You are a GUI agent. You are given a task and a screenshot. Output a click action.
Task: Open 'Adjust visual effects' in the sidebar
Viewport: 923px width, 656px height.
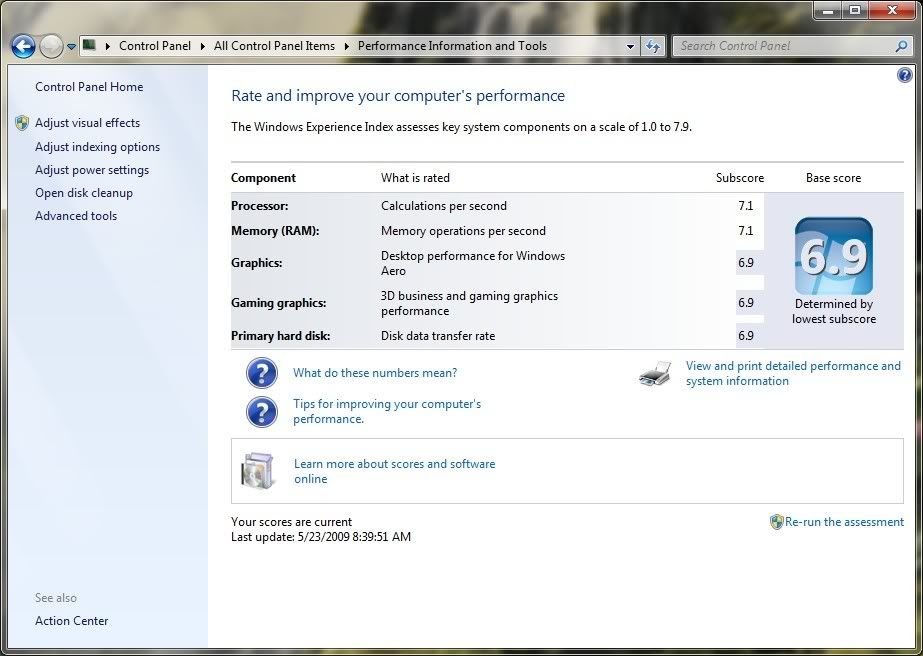coord(87,123)
